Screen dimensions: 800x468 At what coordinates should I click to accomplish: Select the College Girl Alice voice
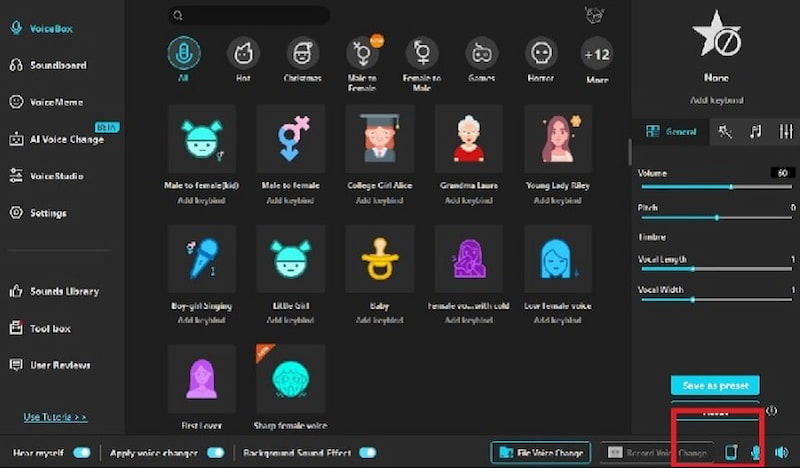coord(379,139)
